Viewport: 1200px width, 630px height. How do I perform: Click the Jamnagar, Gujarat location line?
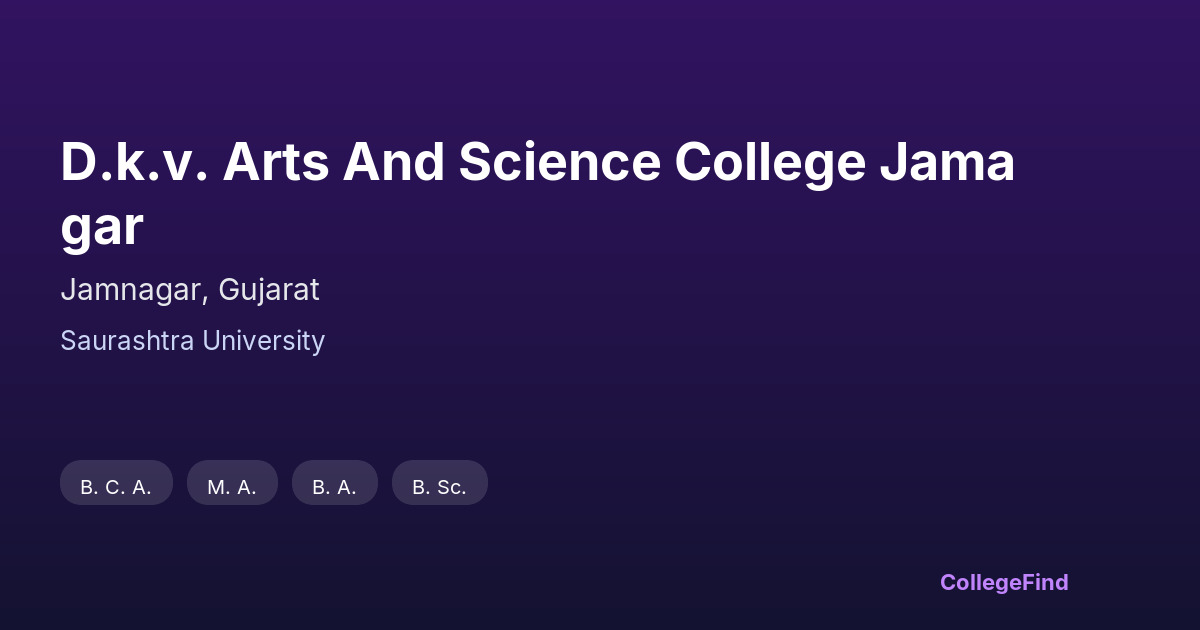pyautogui.click(x=190, y=290)
